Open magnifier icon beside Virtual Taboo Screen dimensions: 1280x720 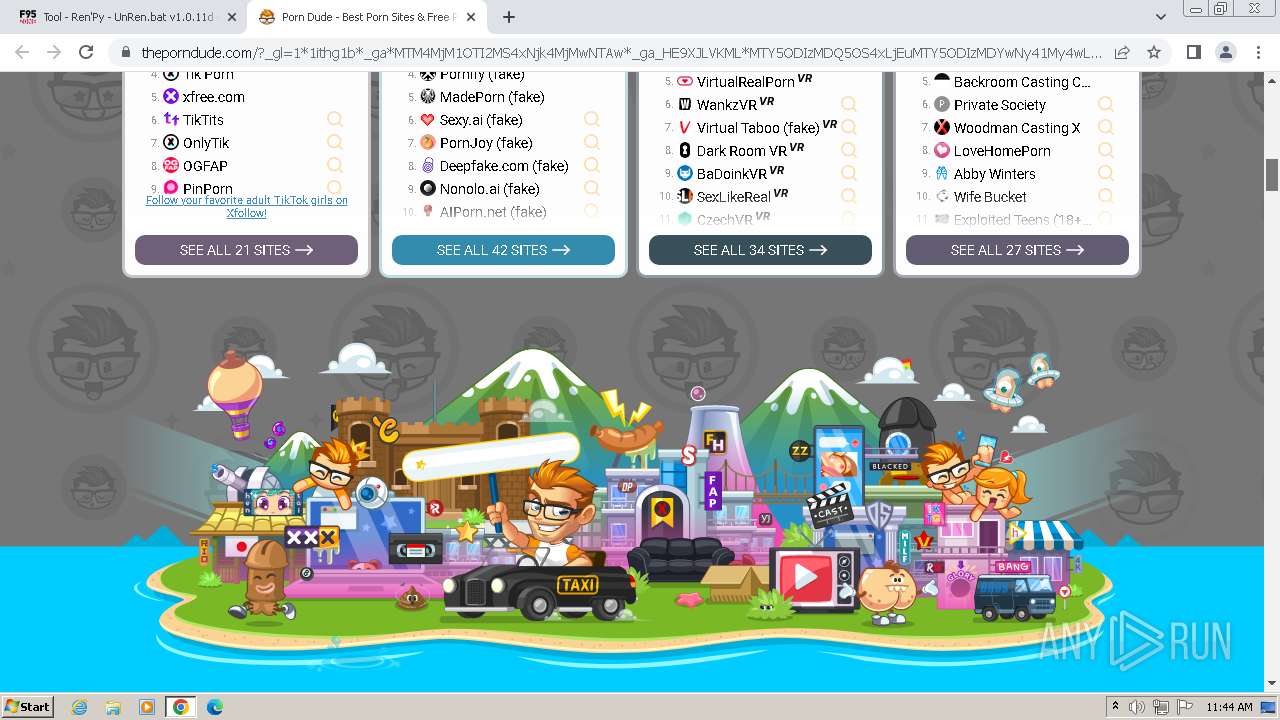point(849,127)
